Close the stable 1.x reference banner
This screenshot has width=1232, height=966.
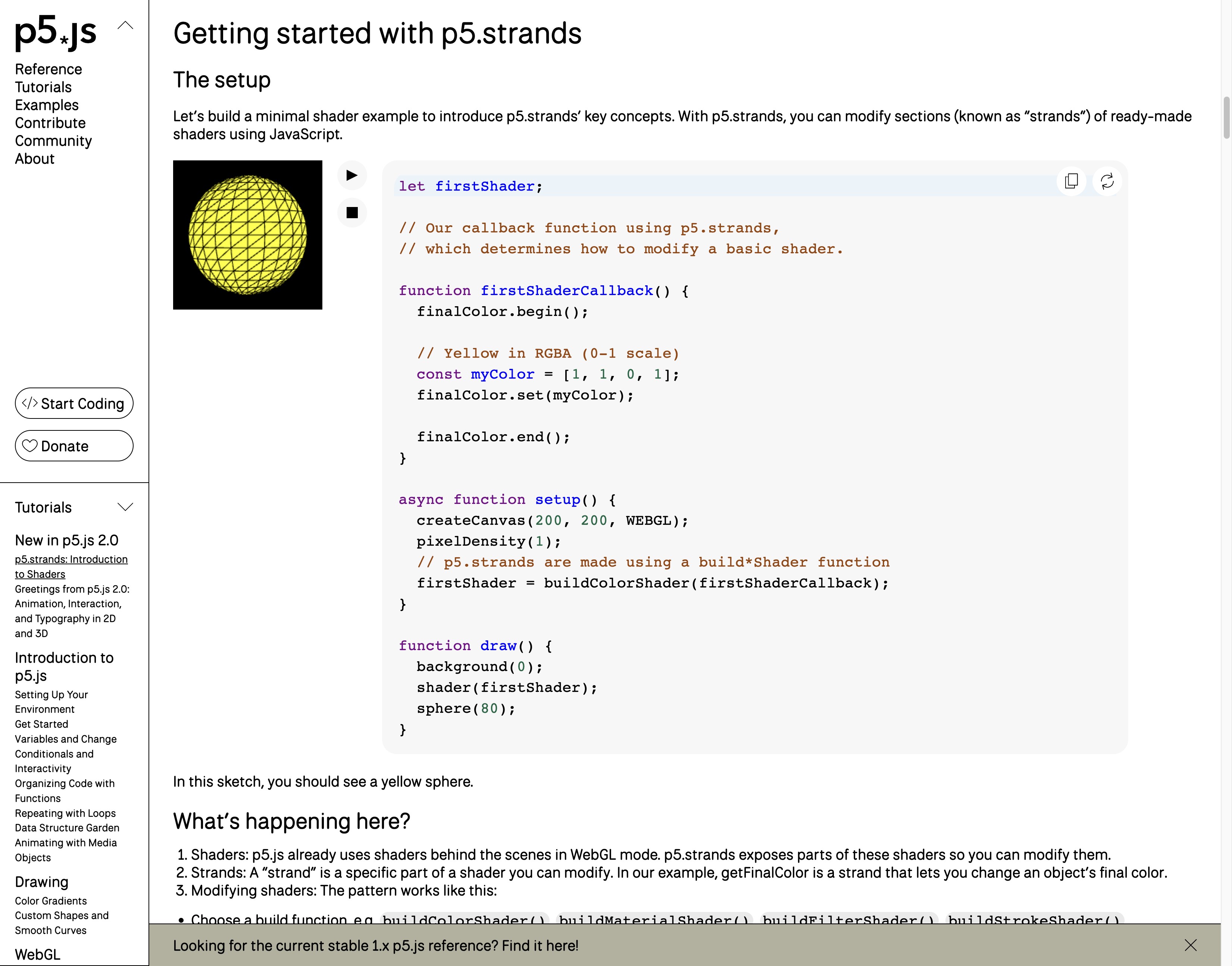click(1191, 945)
